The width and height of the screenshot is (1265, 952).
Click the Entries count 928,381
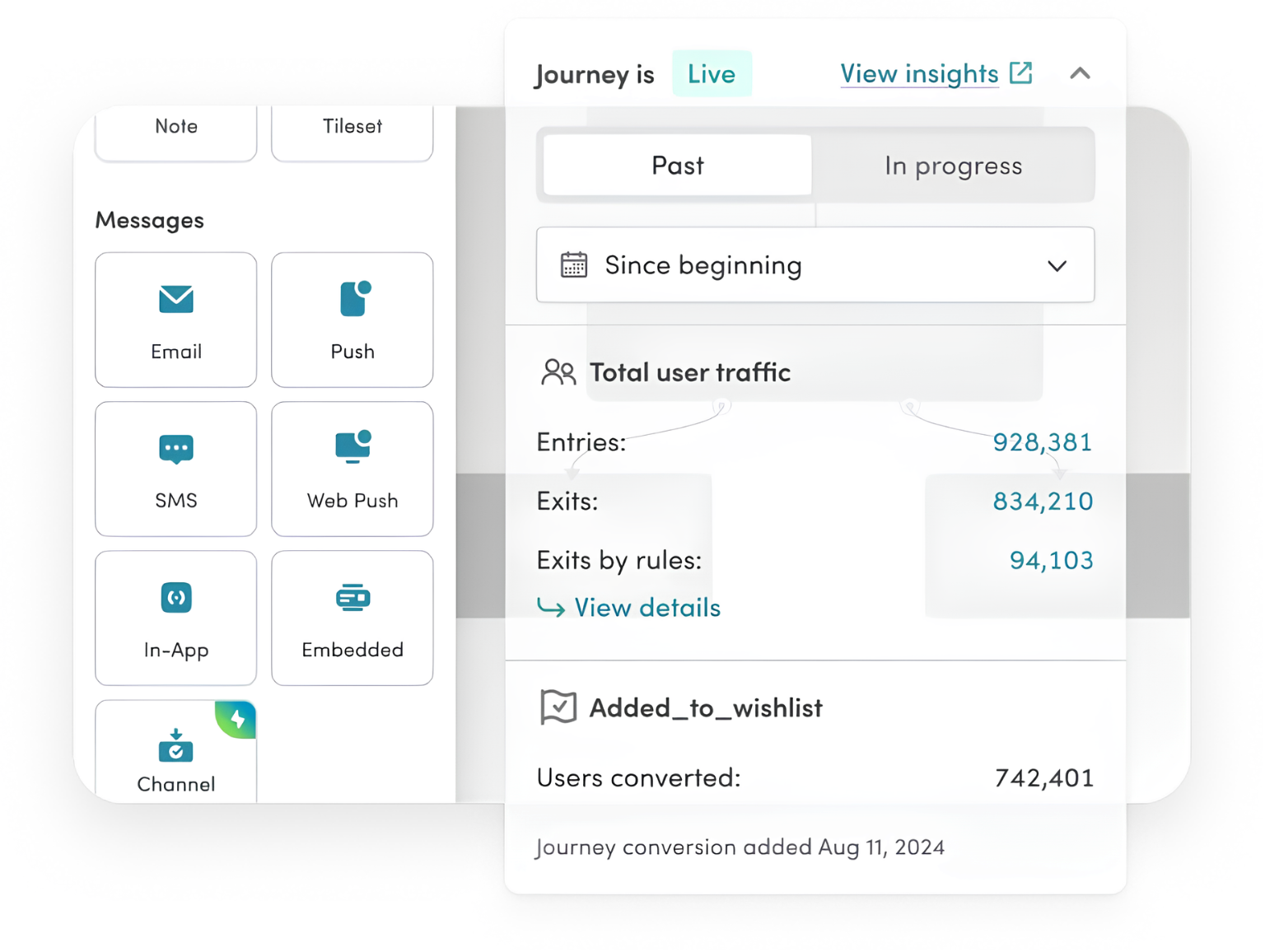point(1043,442)
